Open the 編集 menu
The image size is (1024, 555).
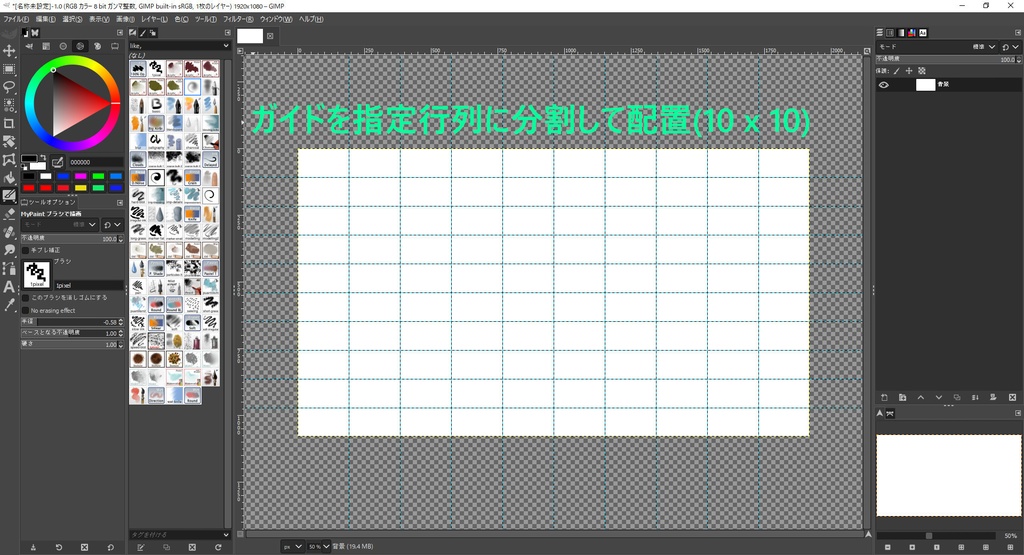coord(45,19)
